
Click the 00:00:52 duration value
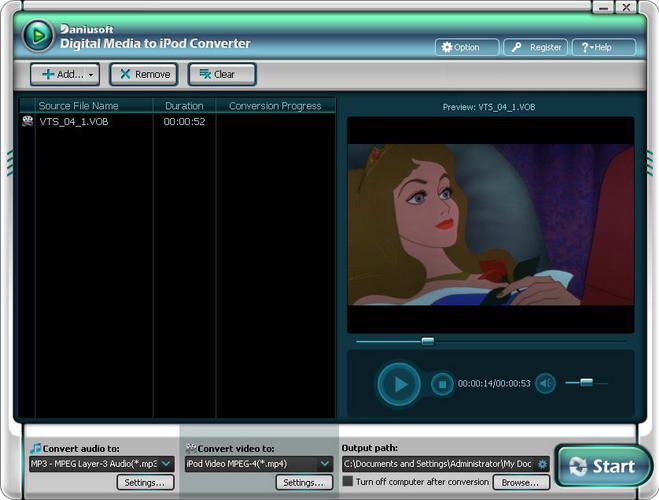[x=184, y=121]
